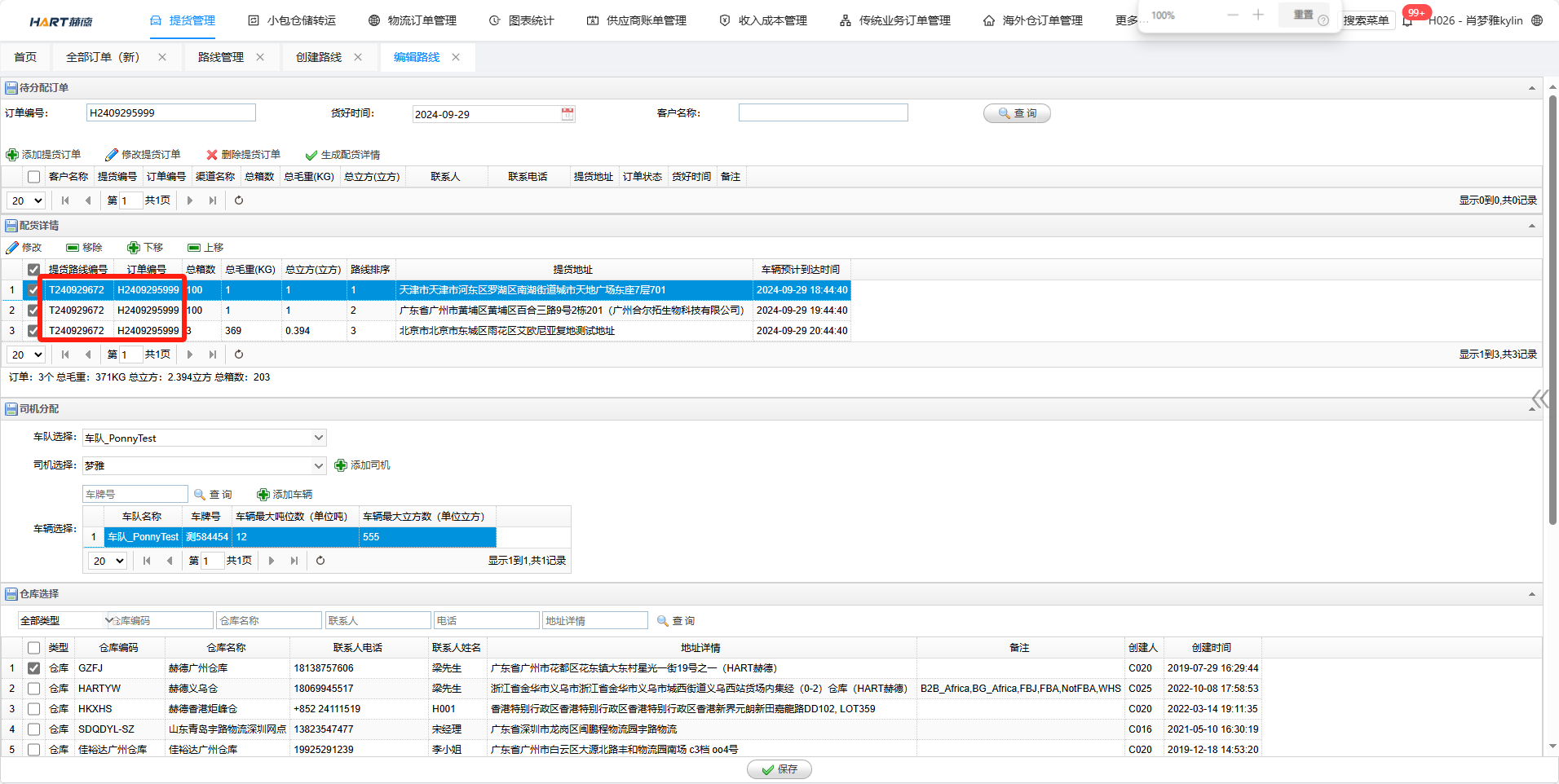Open the 货好时间 calendar picker icon
1559x784 pixels.
pos(568,114)
